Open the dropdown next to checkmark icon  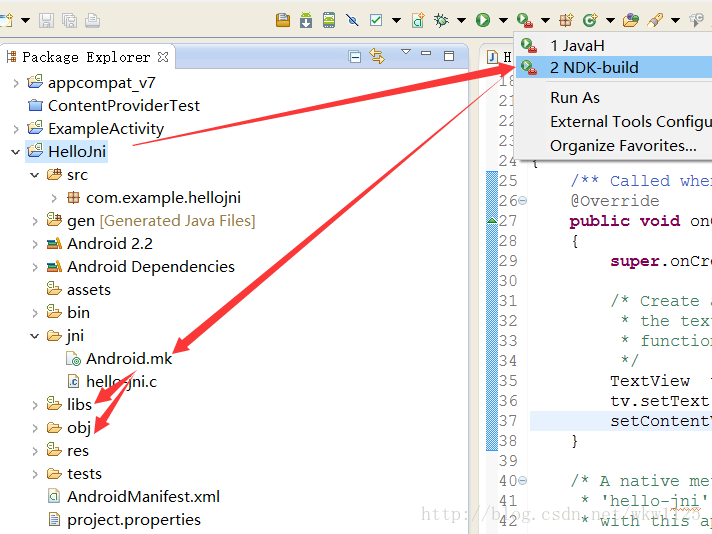396,20
